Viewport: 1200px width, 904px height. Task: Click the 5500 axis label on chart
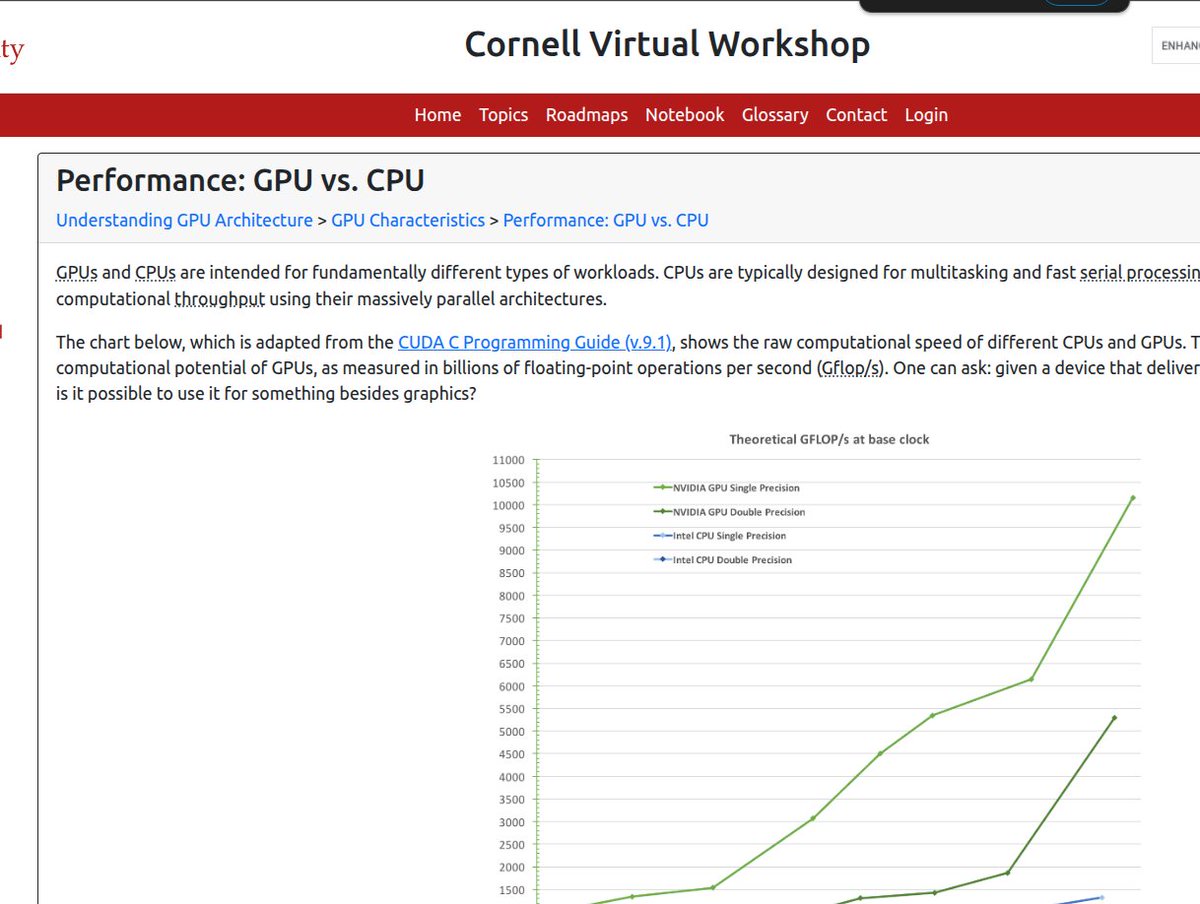tap(510, 709)
